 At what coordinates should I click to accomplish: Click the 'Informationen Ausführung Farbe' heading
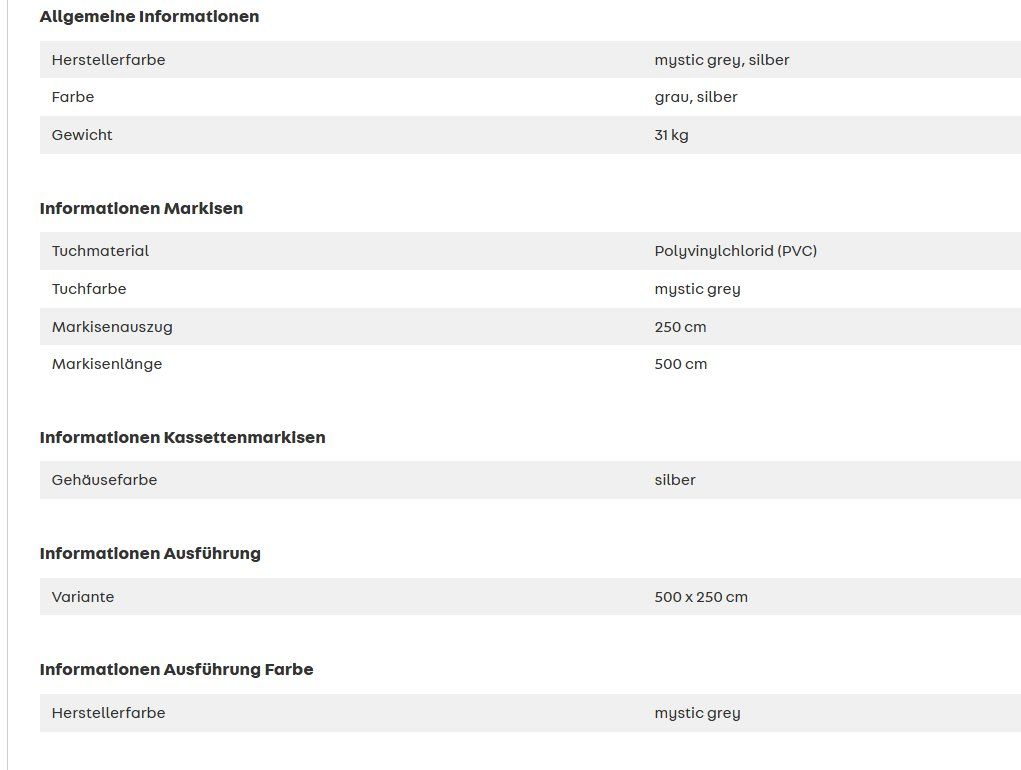click(x=176, y=670)
